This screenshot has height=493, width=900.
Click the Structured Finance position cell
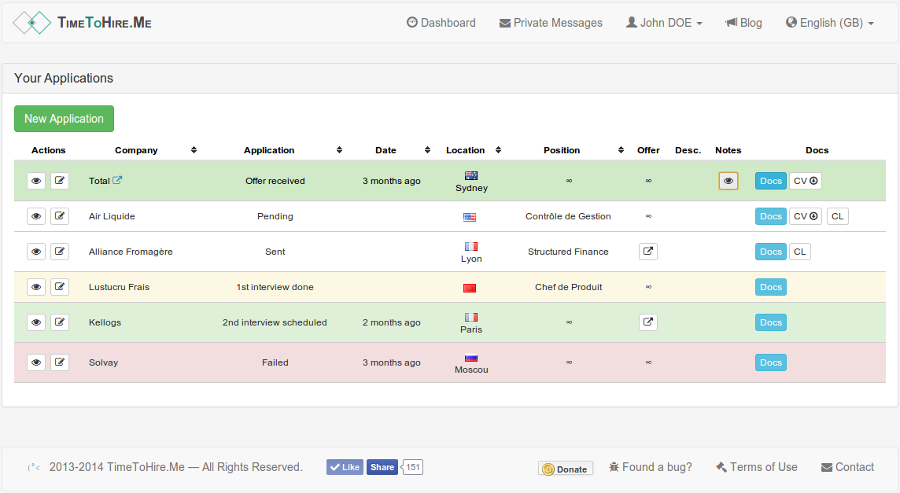[568, 251]
